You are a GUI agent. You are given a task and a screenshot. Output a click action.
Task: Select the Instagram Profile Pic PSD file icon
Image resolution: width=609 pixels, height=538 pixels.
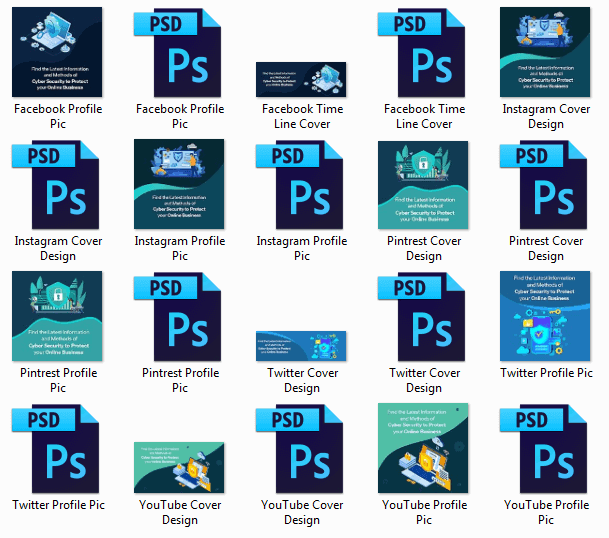tap(299, 185)
